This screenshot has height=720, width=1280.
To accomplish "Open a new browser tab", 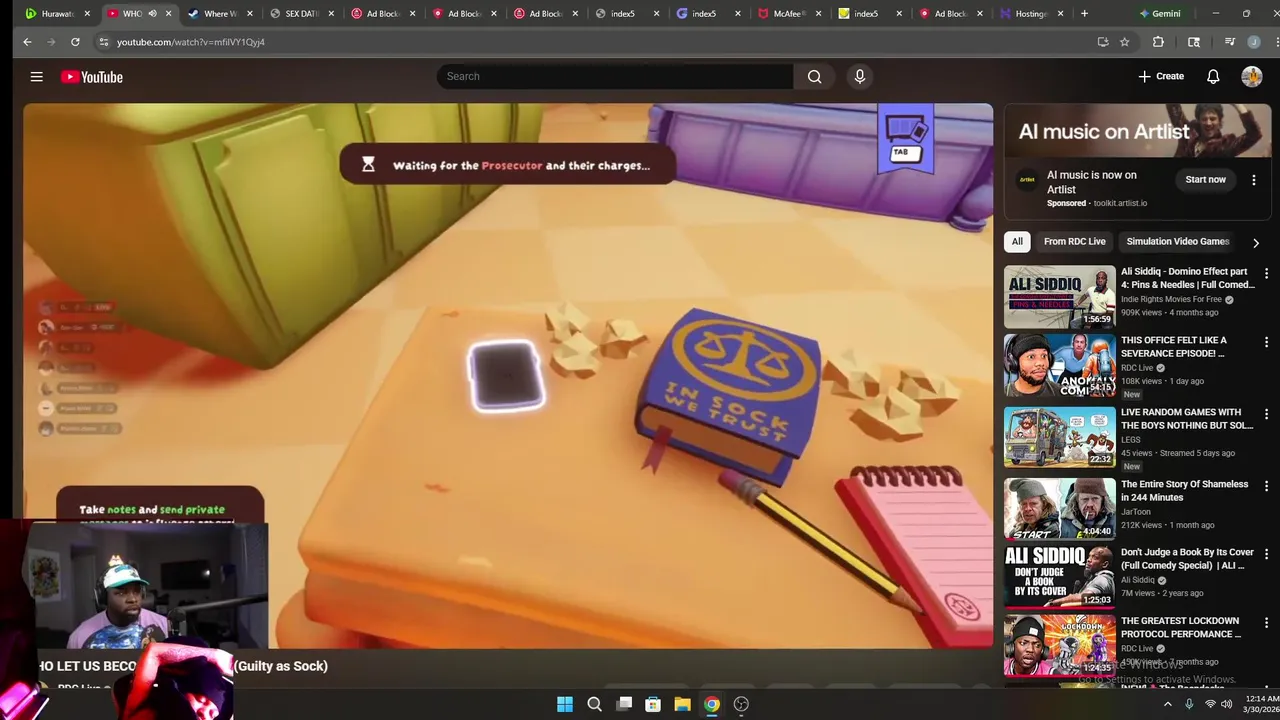I will pyautogui.click(x=1084, y=14).
